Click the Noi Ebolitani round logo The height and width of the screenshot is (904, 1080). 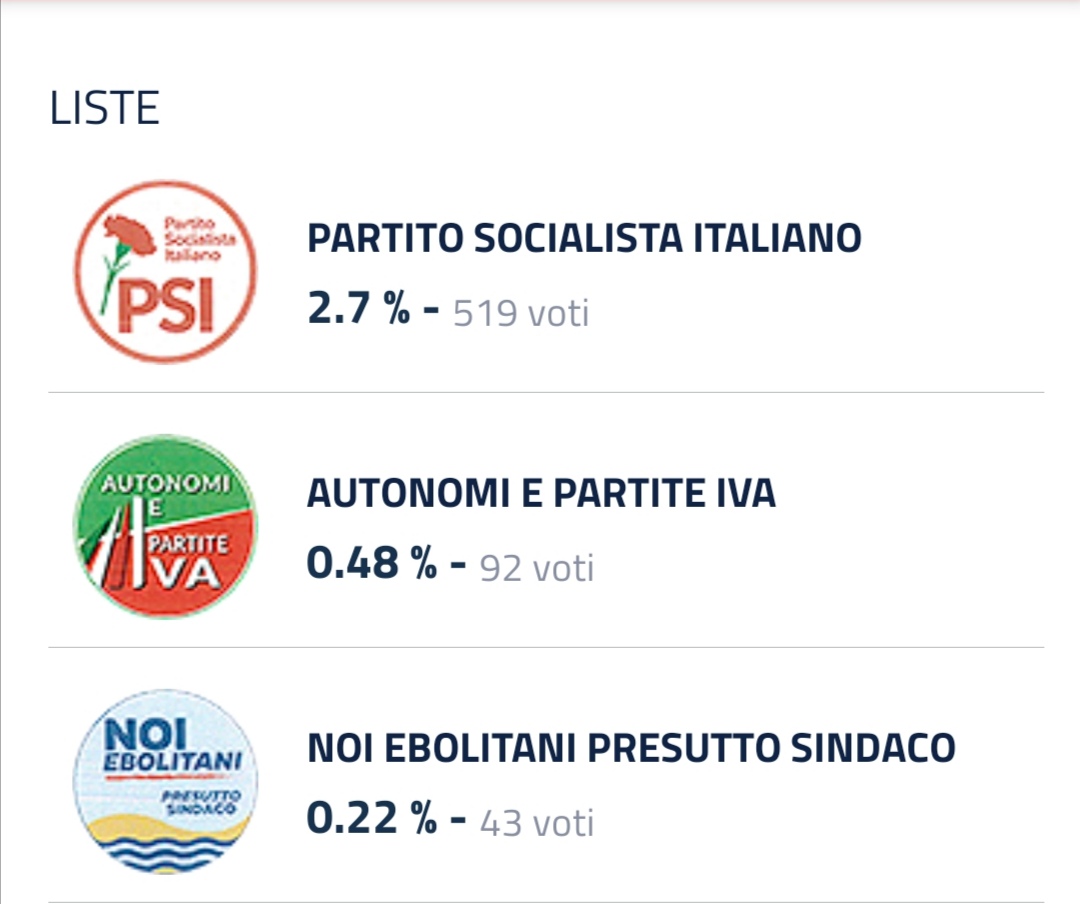(x=165, y=782)
